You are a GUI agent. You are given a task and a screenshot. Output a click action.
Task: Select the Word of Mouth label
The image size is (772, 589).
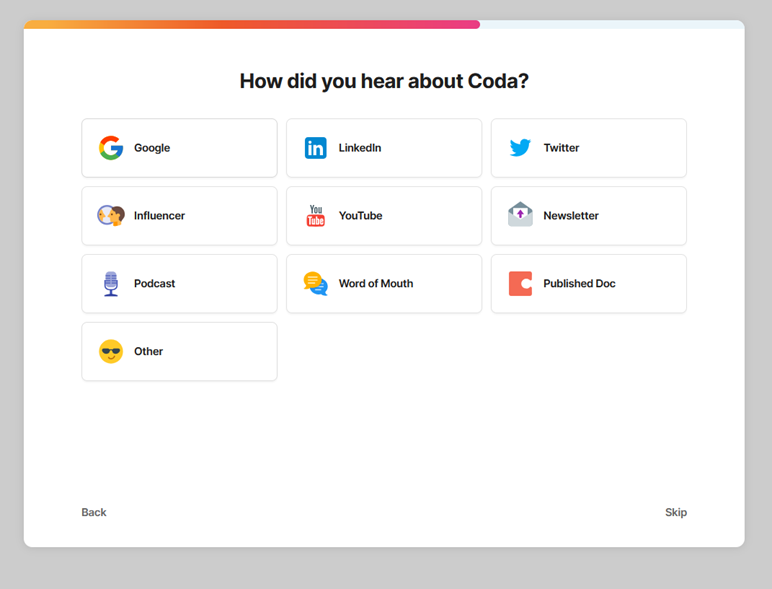[376, 284]
